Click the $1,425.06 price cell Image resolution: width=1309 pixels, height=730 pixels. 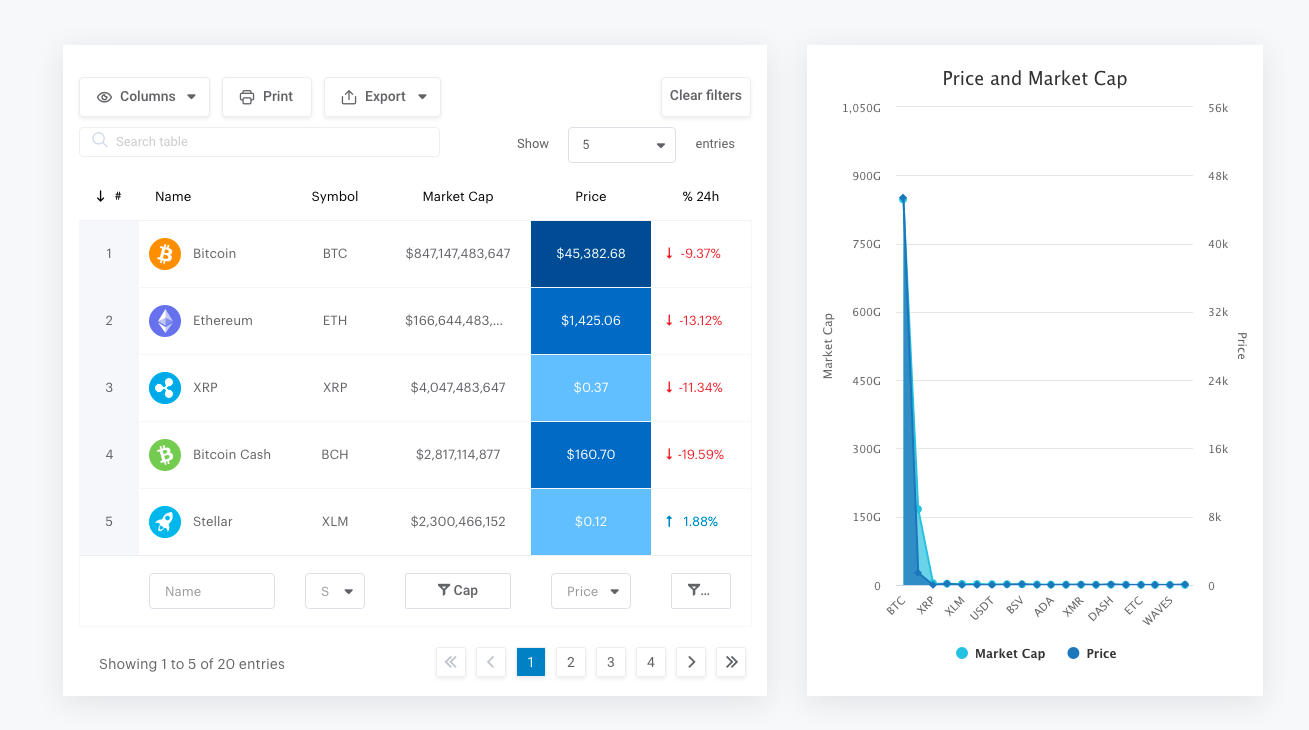591,321
